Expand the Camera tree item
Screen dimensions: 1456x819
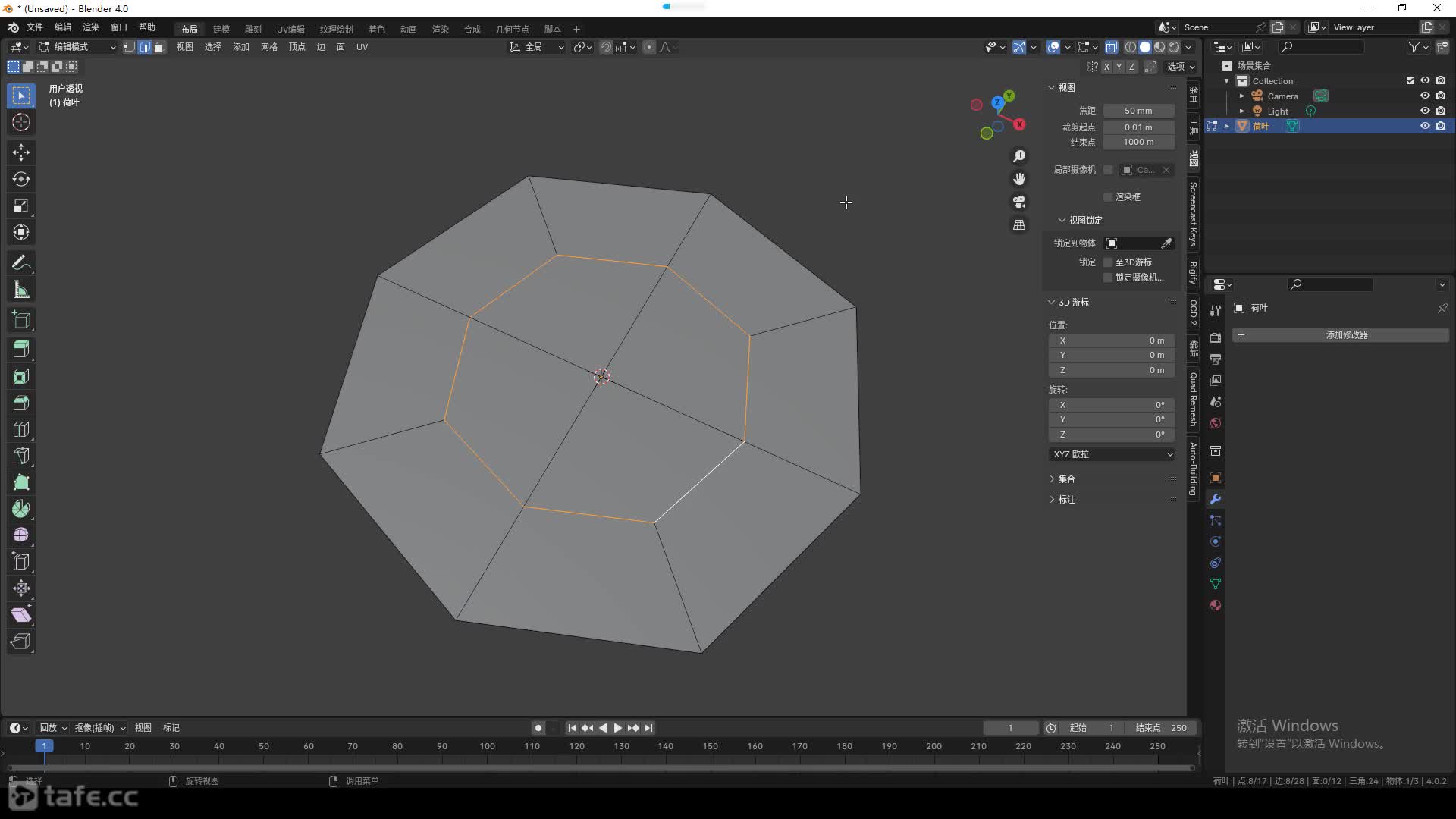point(1242,96)
